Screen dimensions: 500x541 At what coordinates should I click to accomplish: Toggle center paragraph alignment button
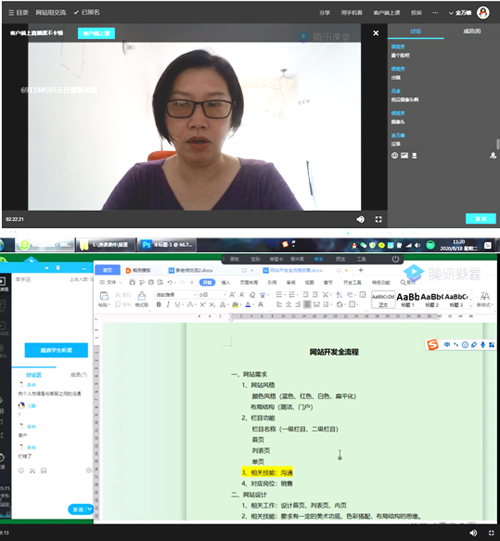click(x=288, y=304)
